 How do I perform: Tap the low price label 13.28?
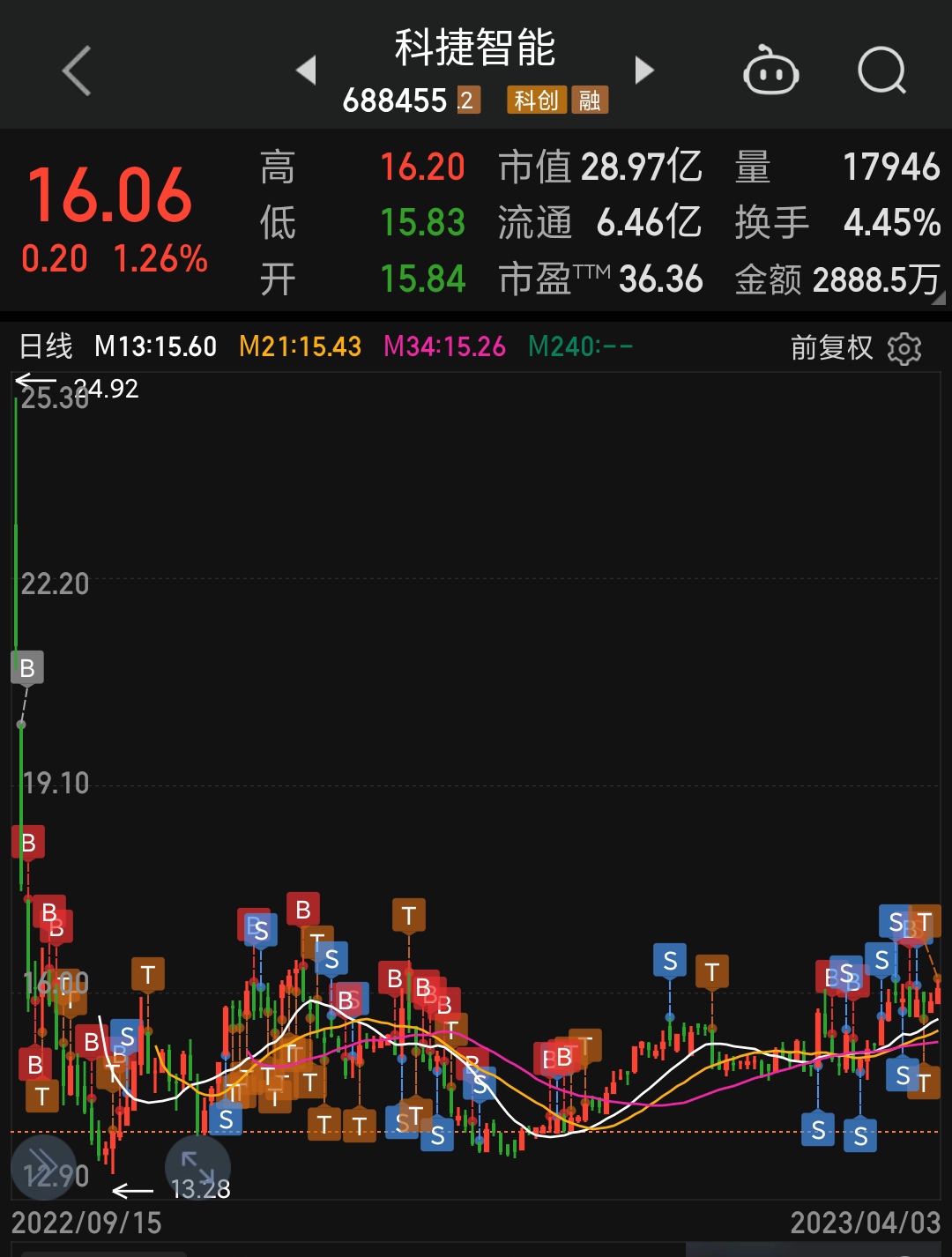[200, 1189]
